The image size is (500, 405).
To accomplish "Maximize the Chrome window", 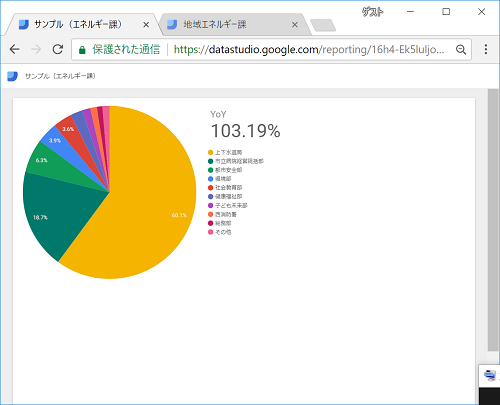I will point(446,12).
